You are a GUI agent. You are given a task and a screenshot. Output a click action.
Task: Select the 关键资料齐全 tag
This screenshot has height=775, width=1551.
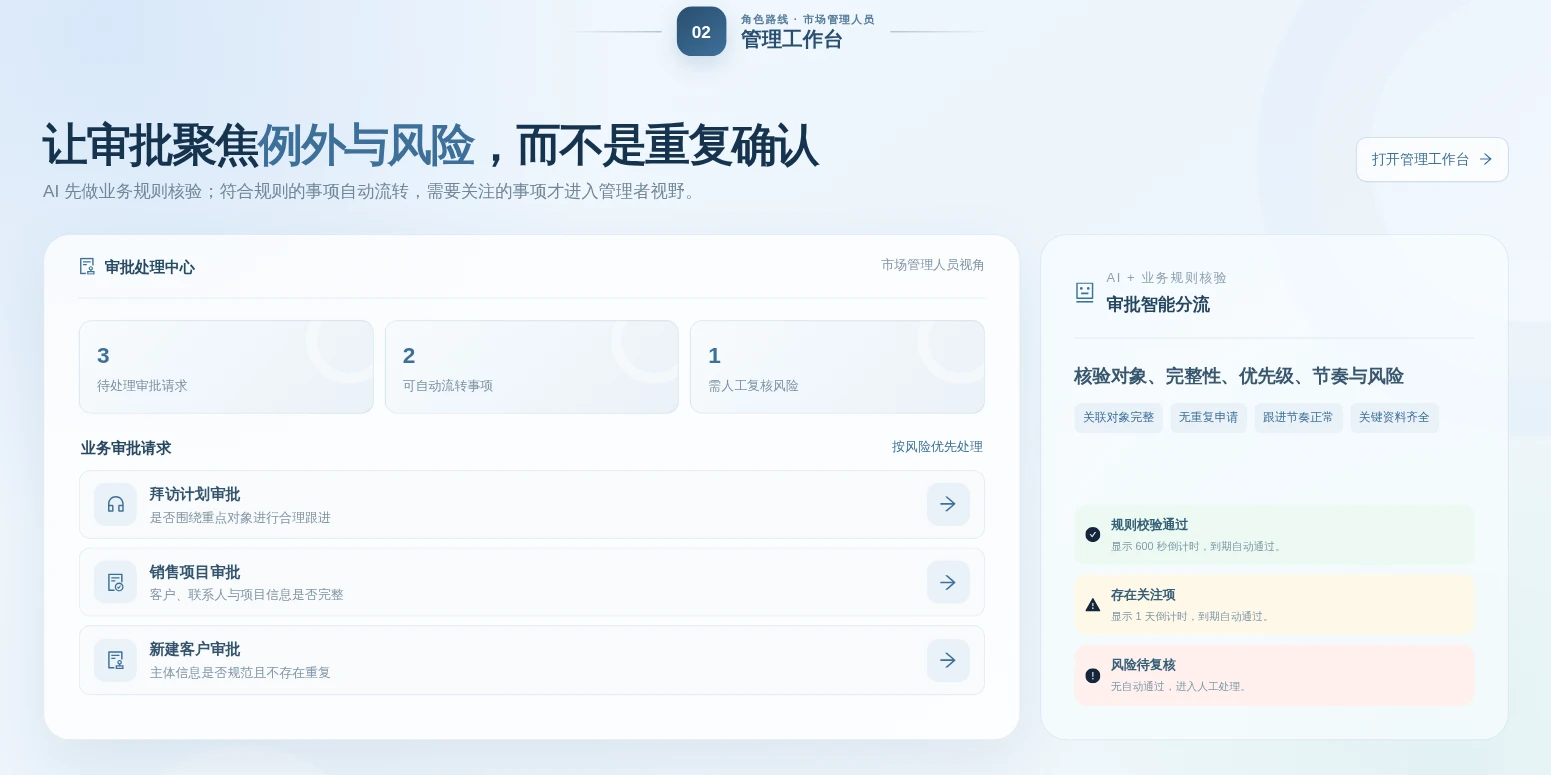coord(1394,418)
